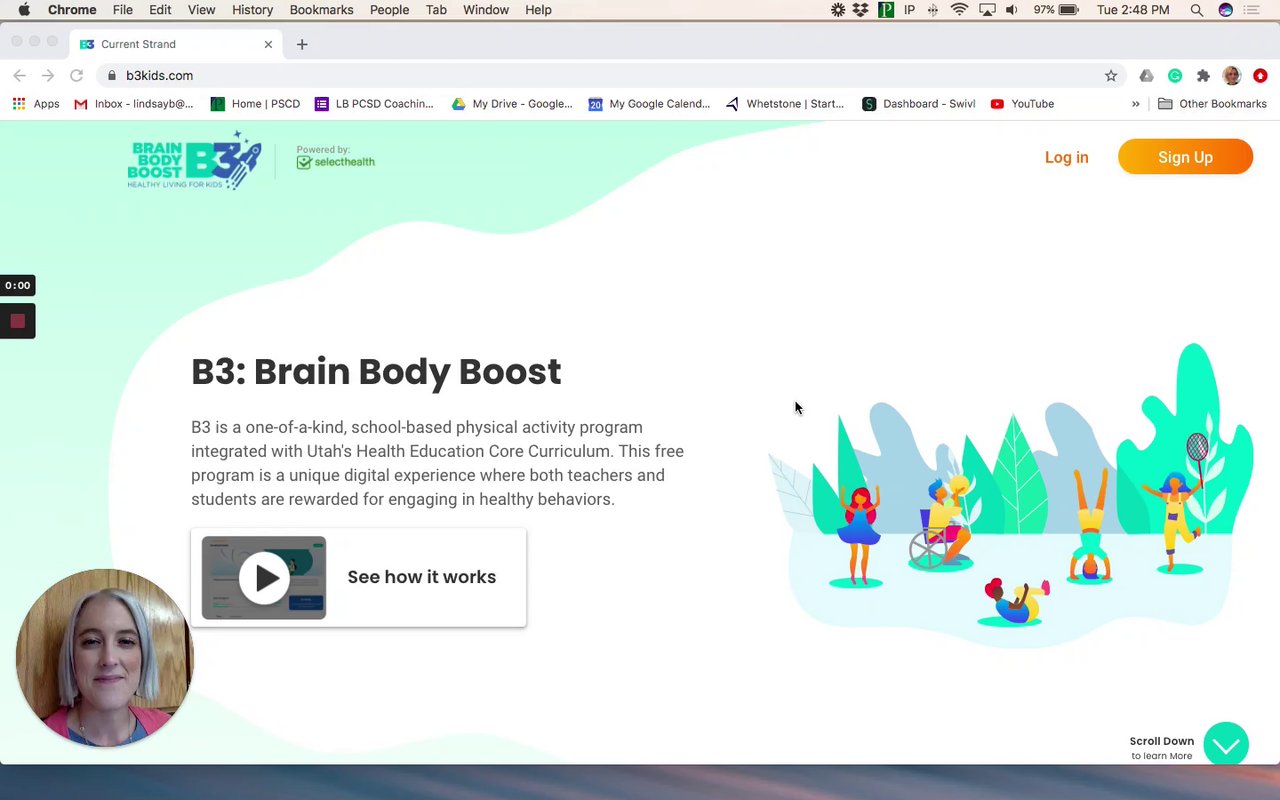Open the Extensions puzzle icon

(1203, 75)
